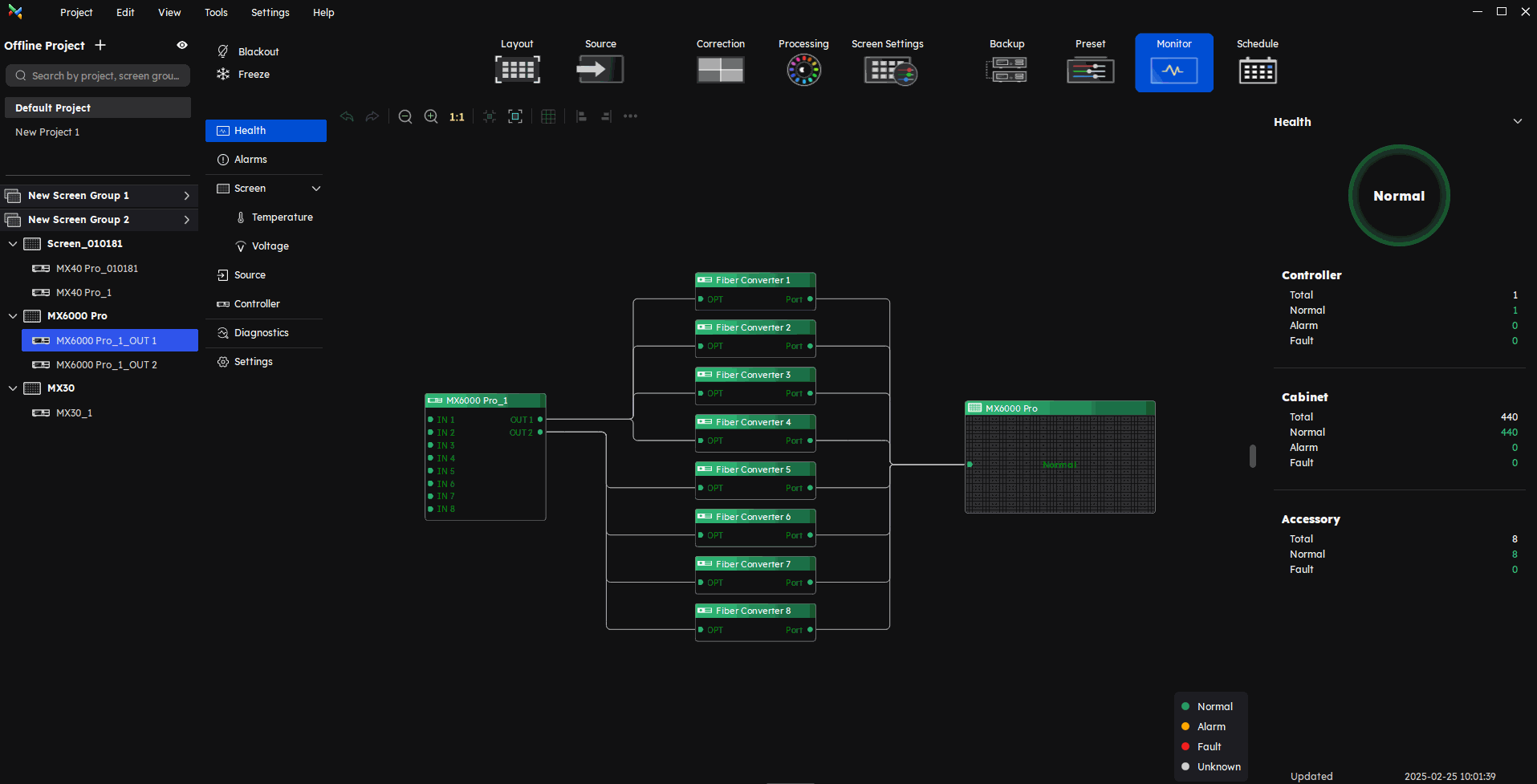
Task: Click the vertical scrollbar handle by canvas
Action: 1252,456
